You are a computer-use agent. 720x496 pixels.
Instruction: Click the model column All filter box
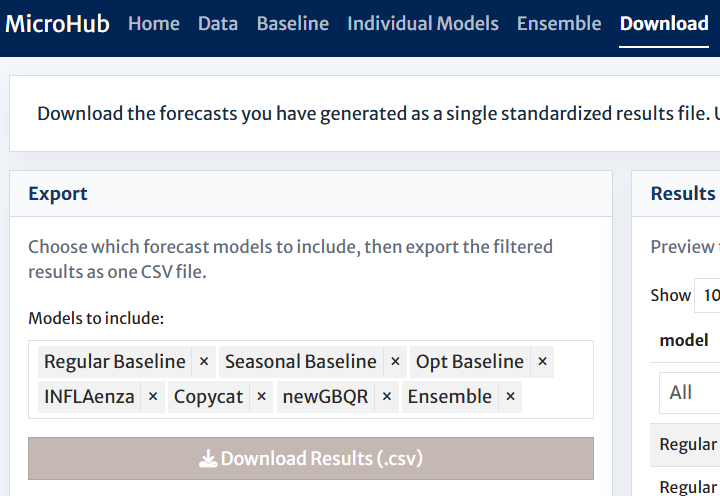click(690, 393)
